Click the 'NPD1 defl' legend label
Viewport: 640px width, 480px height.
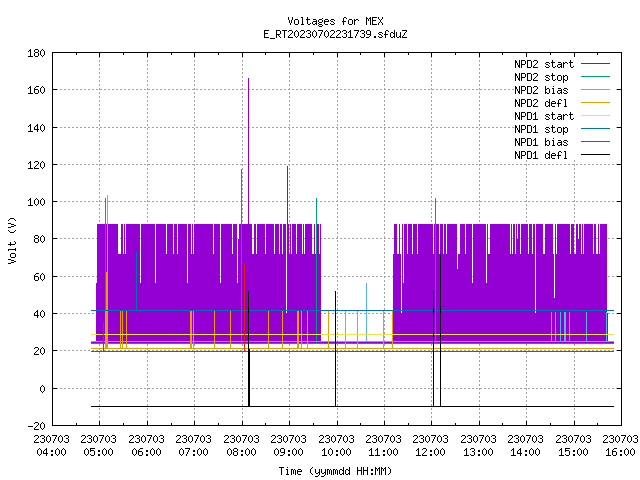pos(541,156)
